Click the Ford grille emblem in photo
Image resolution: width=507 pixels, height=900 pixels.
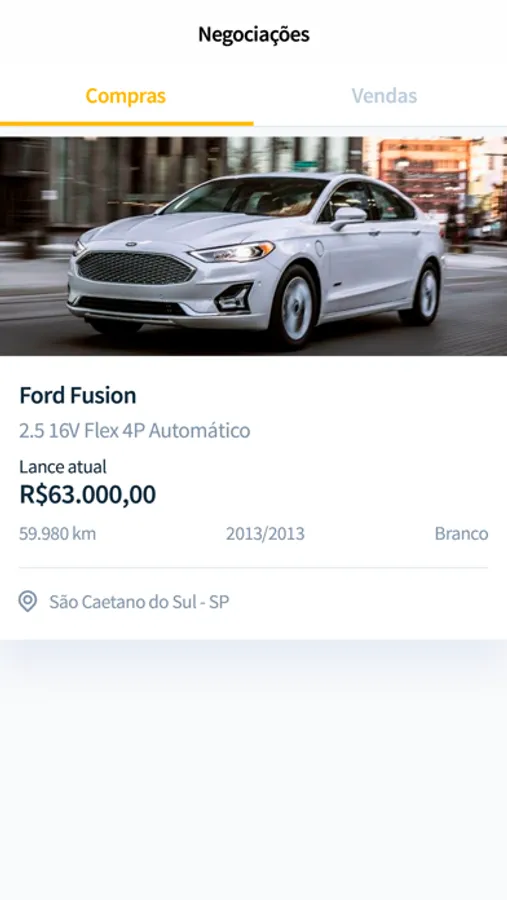(131, 244)
